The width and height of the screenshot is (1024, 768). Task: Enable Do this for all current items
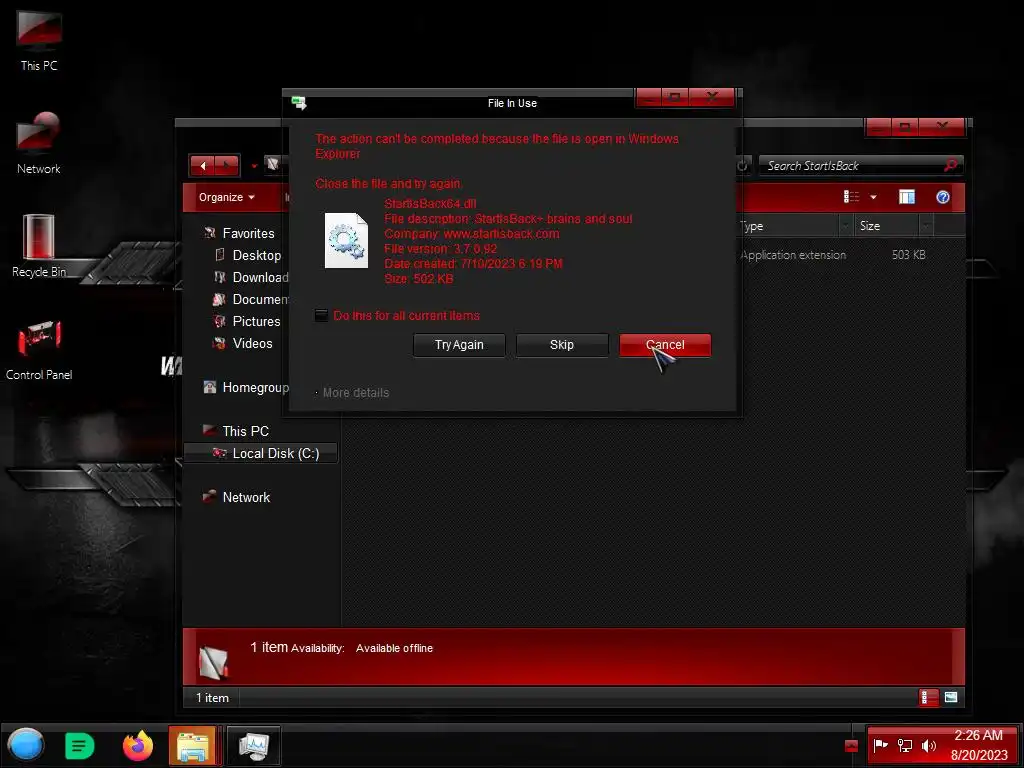[x=321, y=315]
